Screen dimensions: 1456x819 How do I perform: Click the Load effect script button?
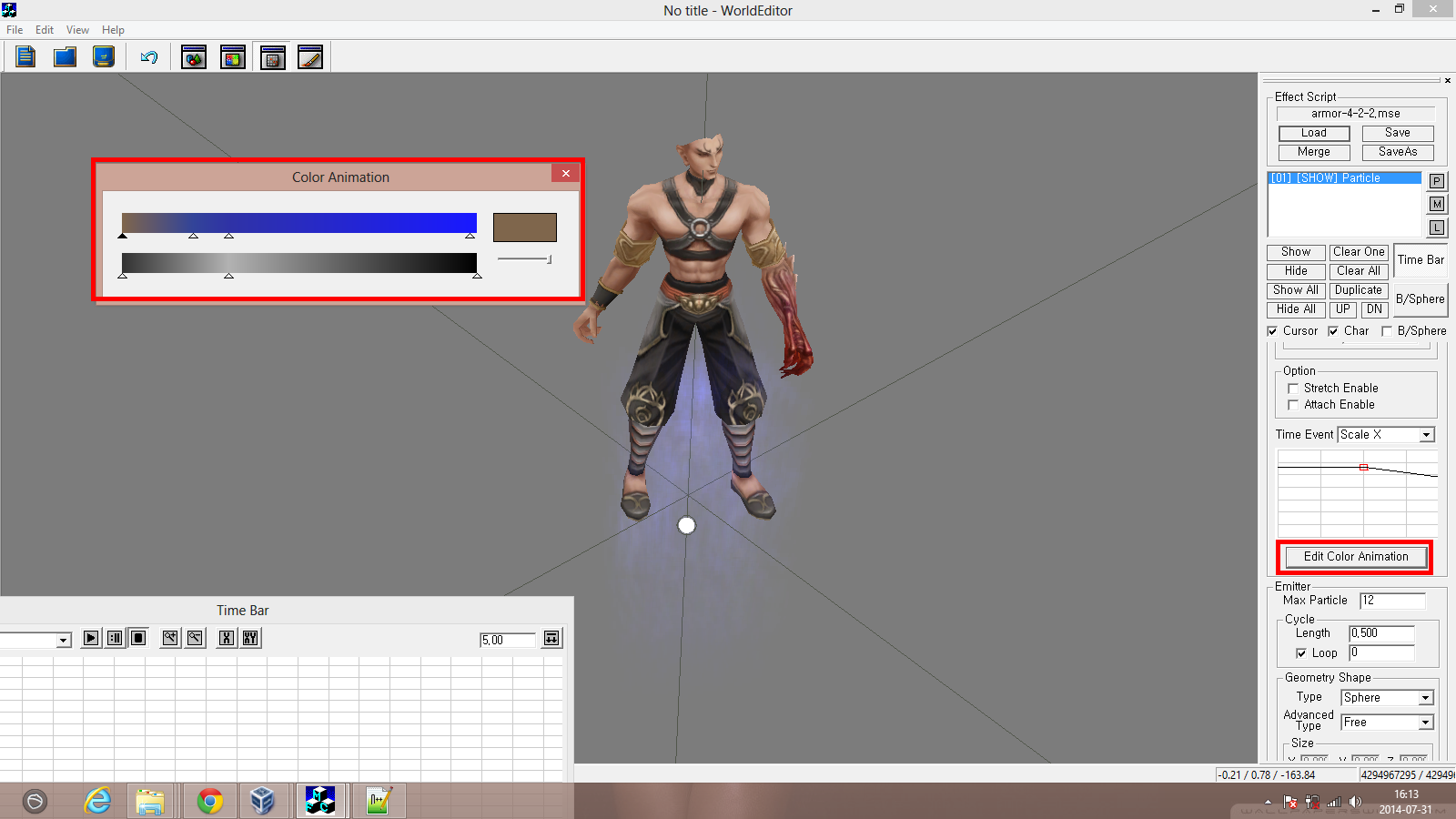click(x=1314, y=133)
